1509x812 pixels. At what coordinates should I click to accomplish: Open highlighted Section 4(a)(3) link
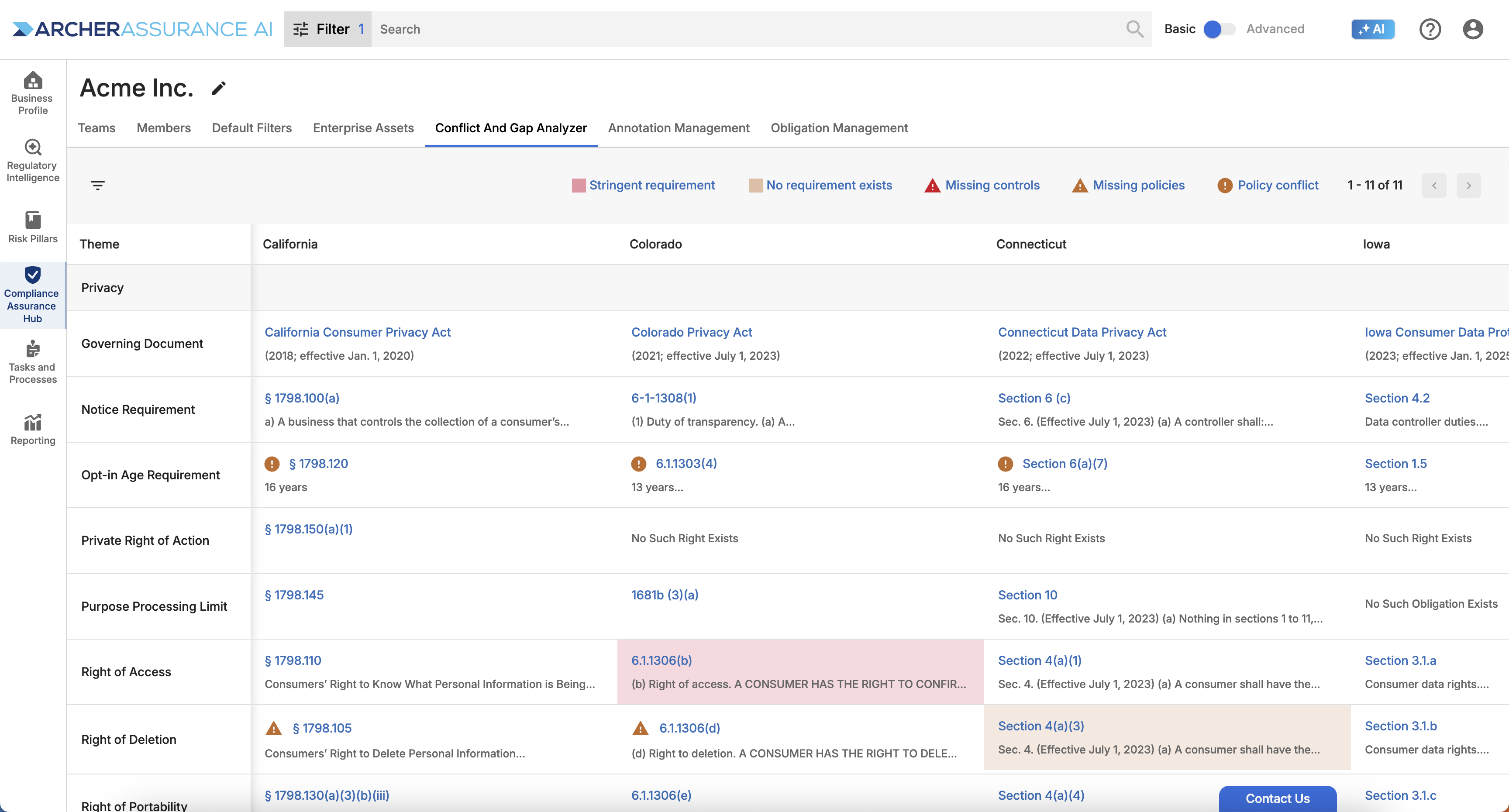pos(1041,726)
